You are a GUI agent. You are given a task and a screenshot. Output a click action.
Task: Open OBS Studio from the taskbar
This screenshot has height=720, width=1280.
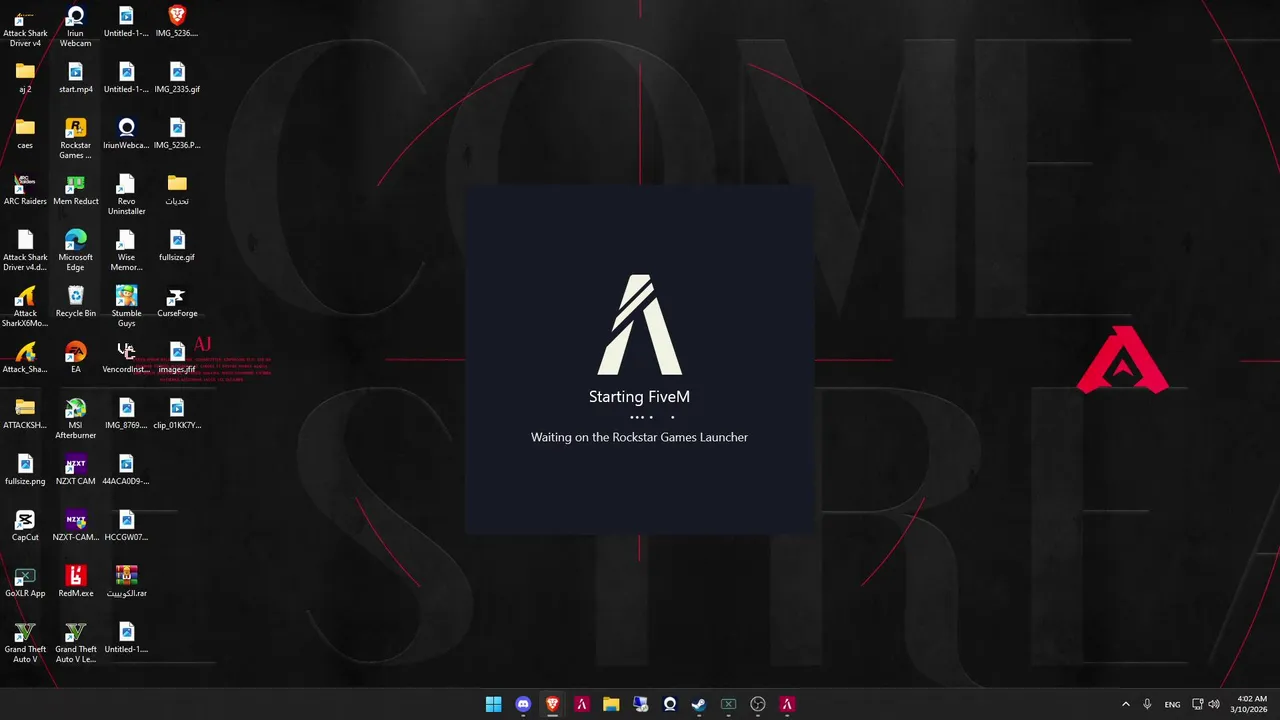(x=758, y=704)
